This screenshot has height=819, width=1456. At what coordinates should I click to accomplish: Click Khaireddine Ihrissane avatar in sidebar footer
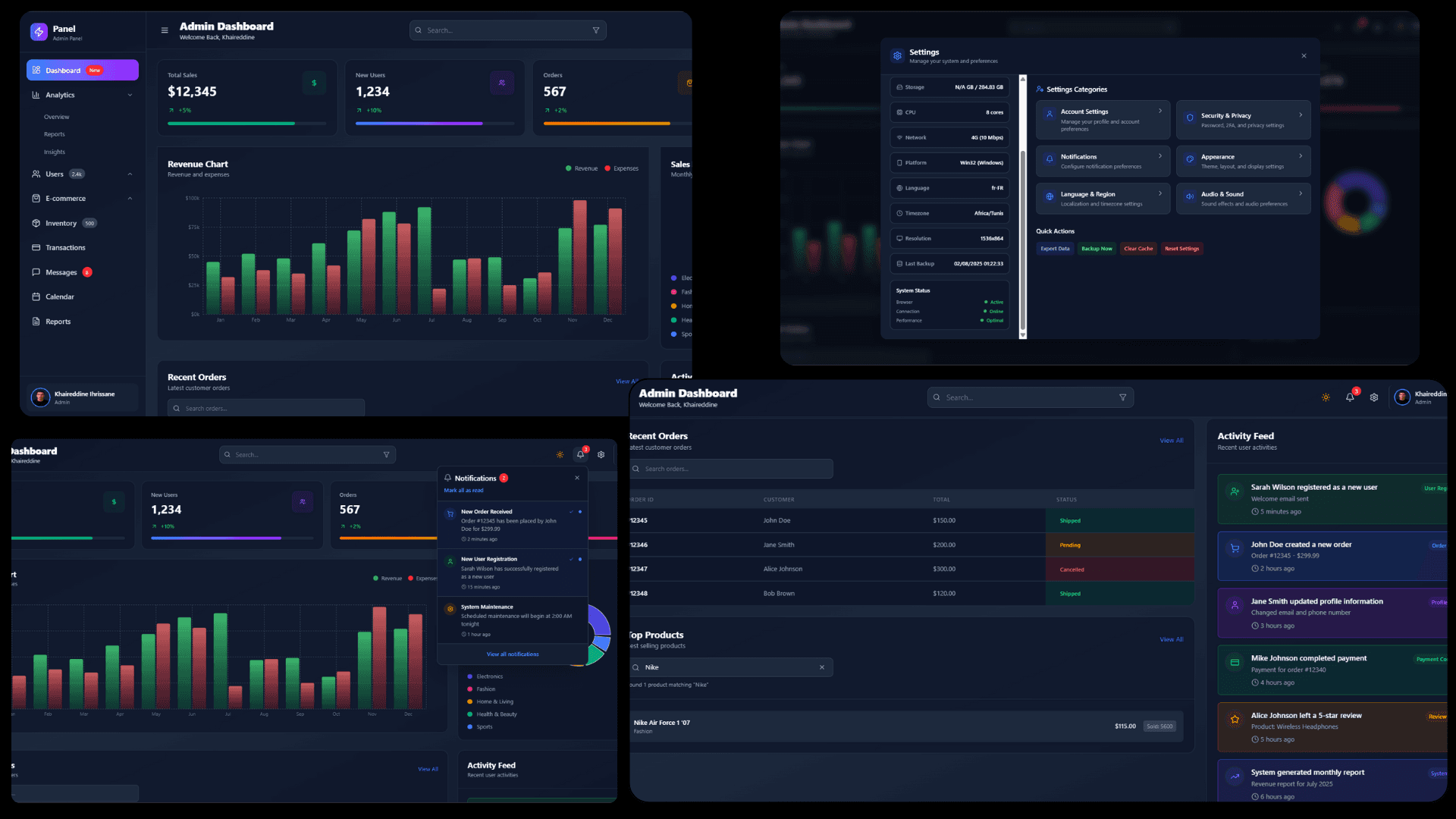[x=40, y=397]
